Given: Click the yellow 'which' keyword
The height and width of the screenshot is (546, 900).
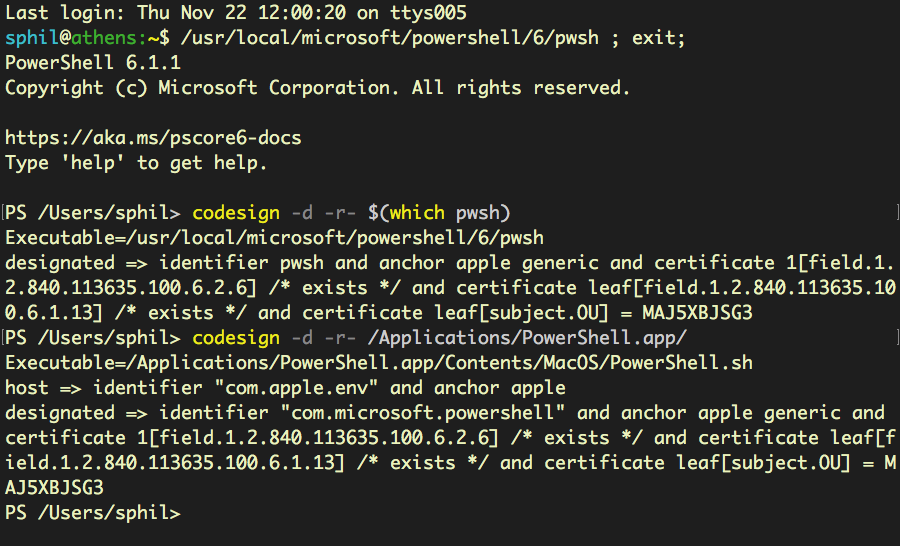Looking at the screenshot, I should 417,213.
